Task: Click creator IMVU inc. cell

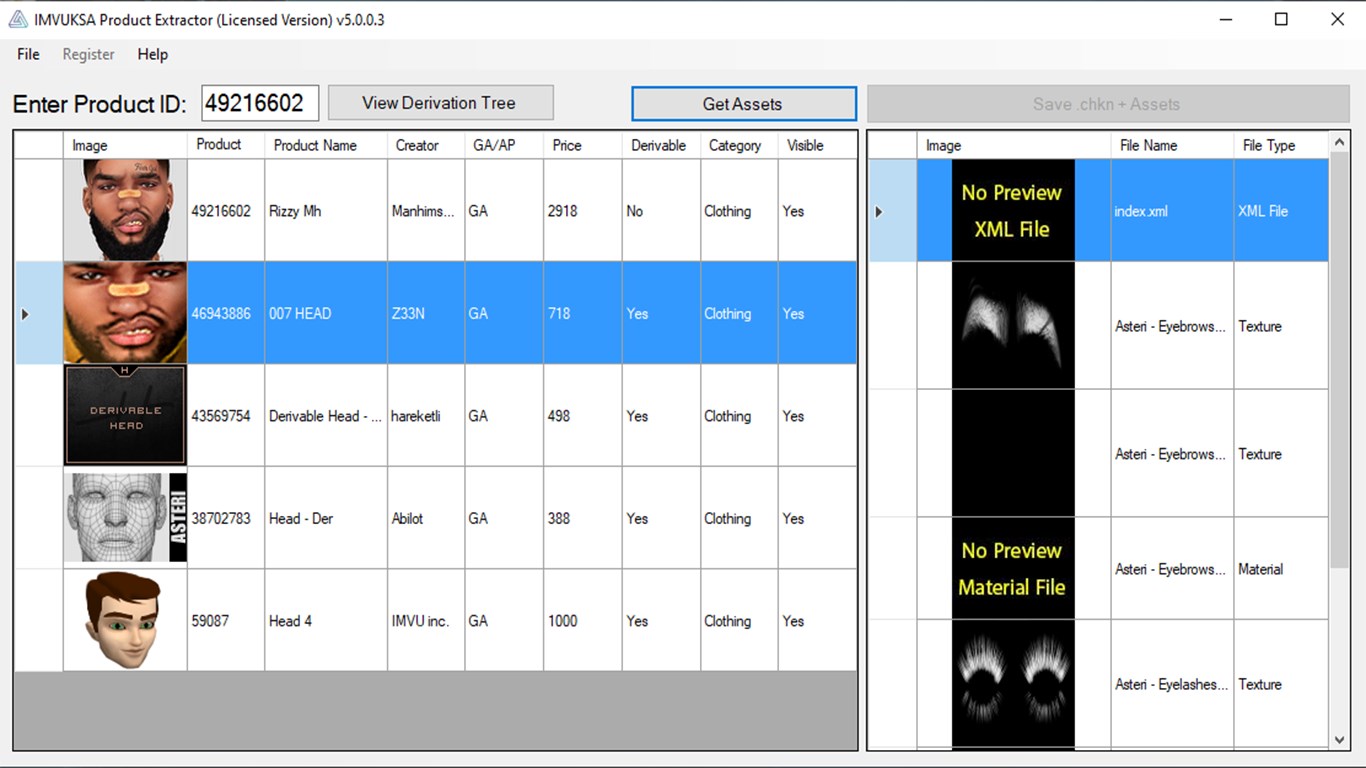Action: (426, 621)
